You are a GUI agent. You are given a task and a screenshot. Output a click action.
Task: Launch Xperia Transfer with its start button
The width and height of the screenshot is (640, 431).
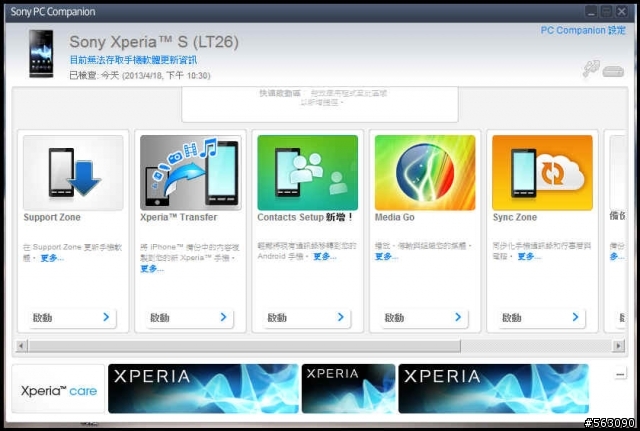[x=189, y=318]
